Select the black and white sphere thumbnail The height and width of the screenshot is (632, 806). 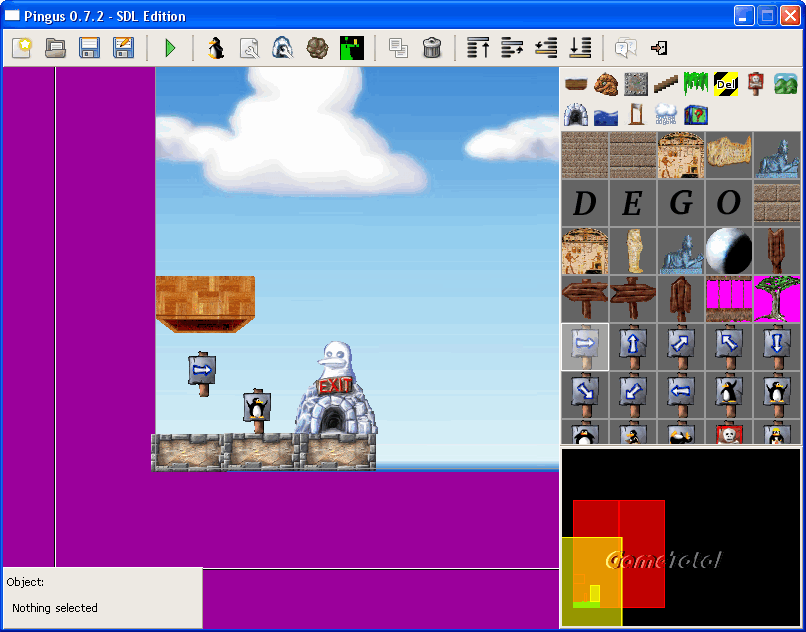pyautogui.click(x=729, y=251)
